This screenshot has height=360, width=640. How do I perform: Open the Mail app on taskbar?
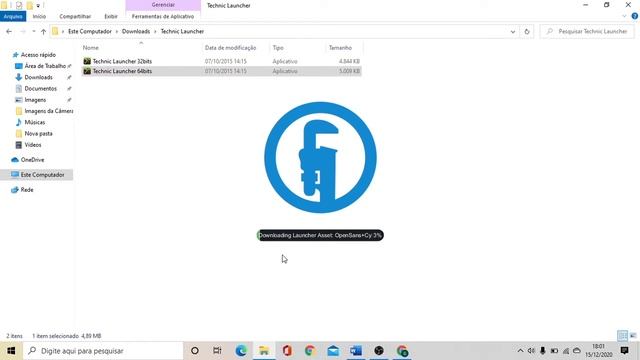(333, 351)
